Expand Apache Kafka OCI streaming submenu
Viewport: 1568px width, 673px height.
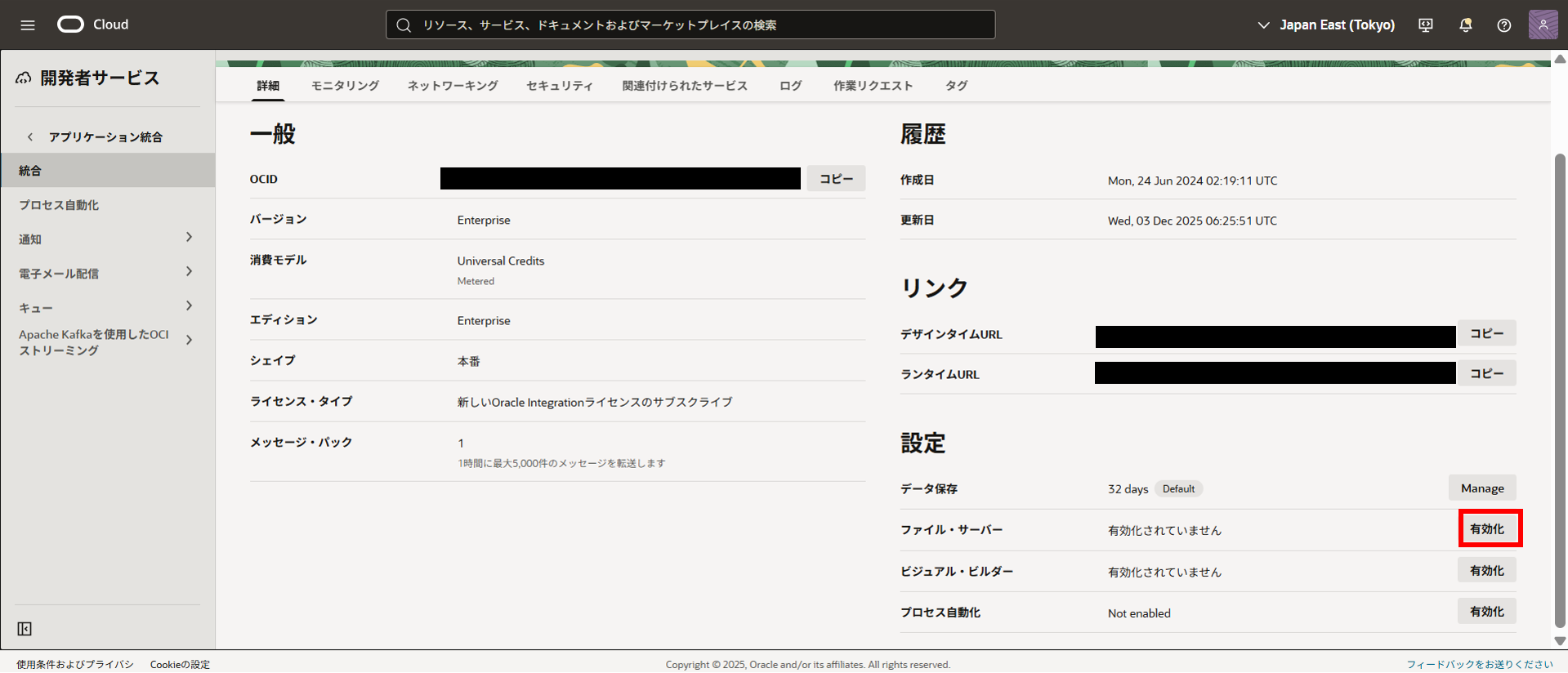pyautogui.click(x=189, y=341)
